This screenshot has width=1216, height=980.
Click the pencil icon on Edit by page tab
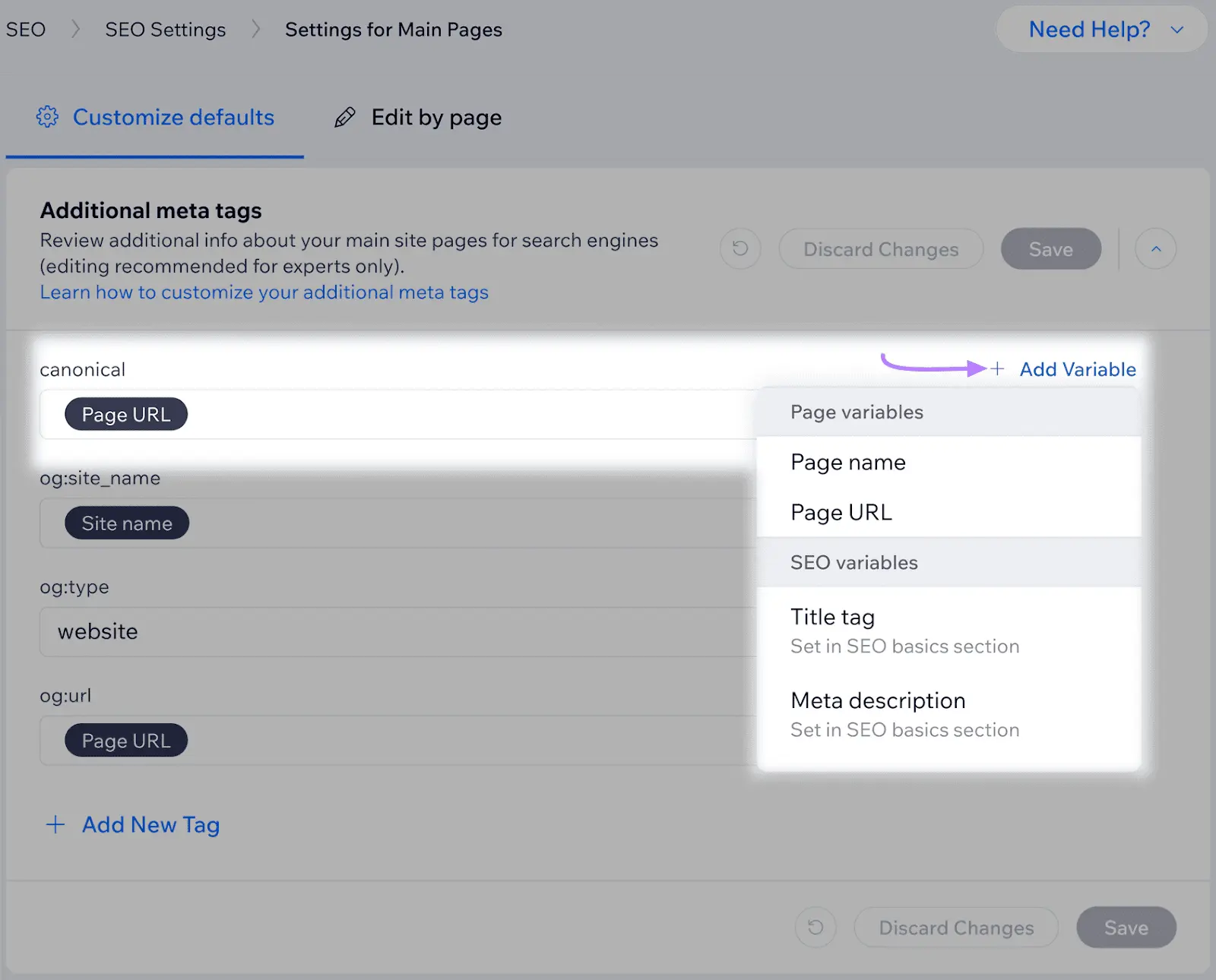point(346,116)
